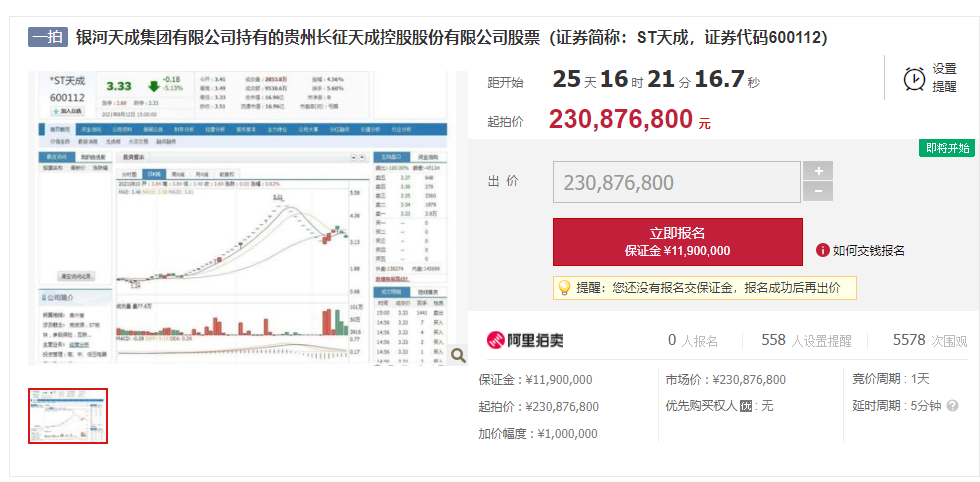
Task: Click the lightbulb reminder icon
Action: 564,288
